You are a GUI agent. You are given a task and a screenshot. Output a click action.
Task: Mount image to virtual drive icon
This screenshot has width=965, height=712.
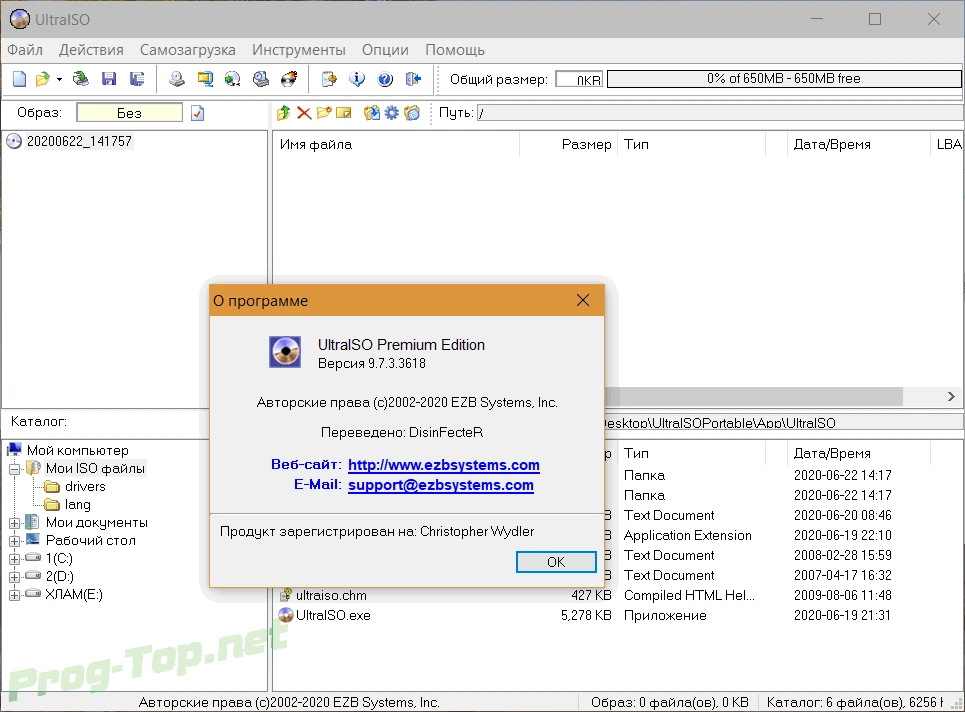261,79
